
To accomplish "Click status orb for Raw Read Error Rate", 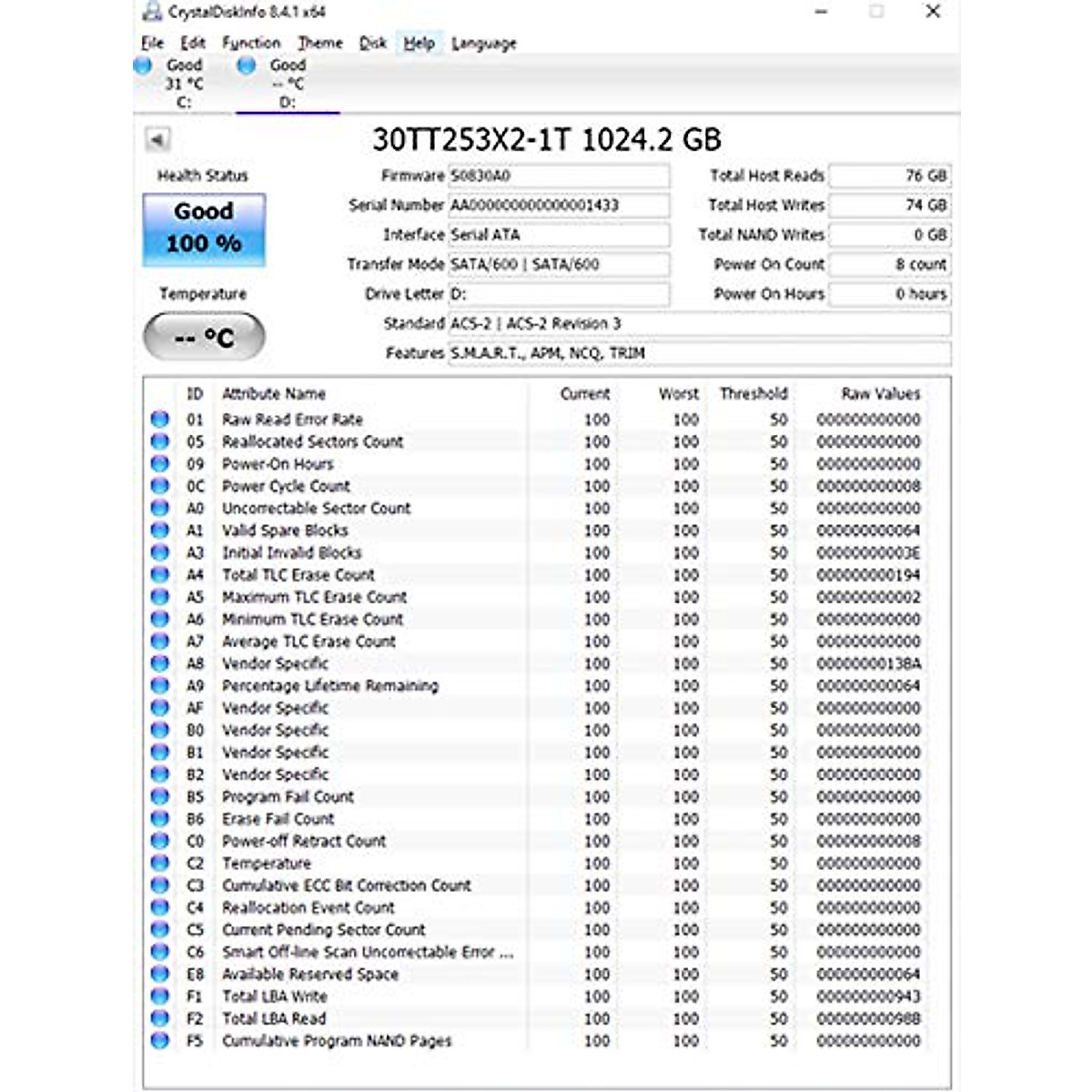I will pos(160,420).
